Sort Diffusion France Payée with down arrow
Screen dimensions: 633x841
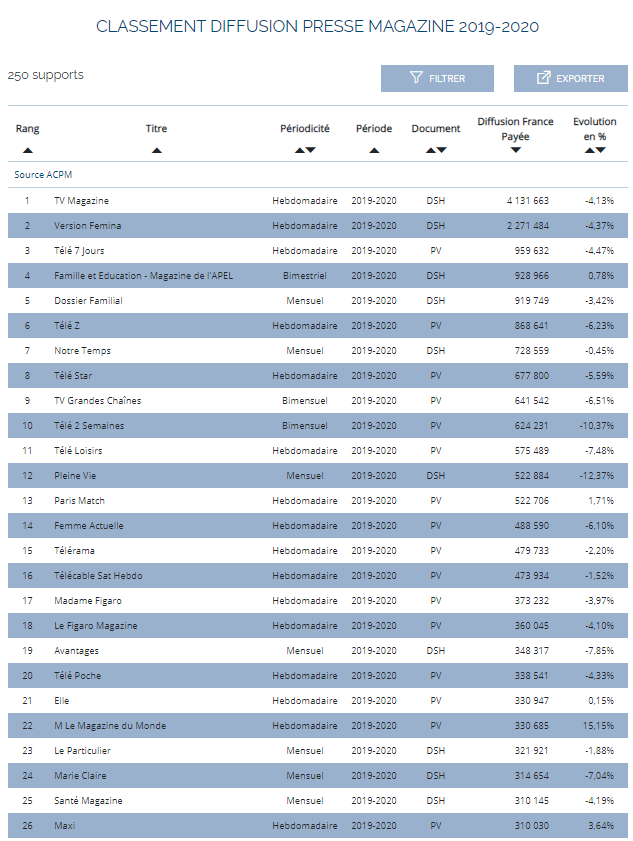coord(516,151)
